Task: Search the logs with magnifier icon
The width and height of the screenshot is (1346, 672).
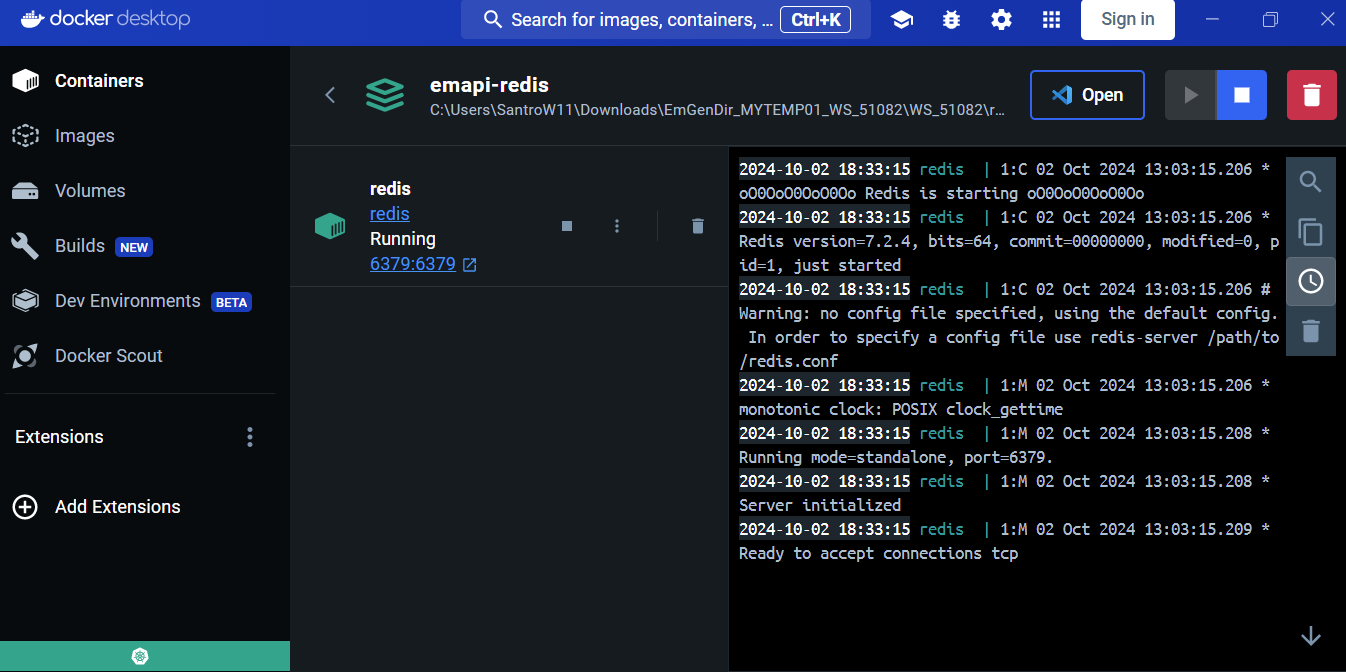Action: coord(1311,182)
